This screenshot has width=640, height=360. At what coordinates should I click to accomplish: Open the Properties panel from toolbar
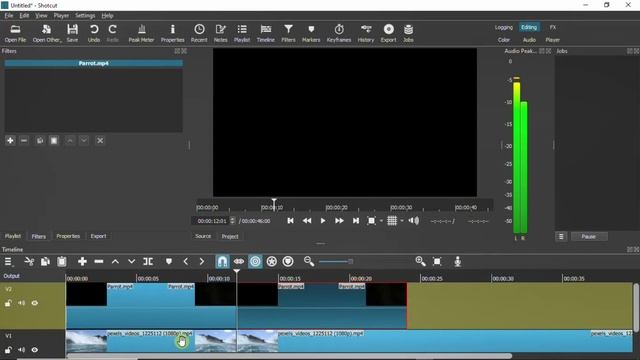point(173,33)
